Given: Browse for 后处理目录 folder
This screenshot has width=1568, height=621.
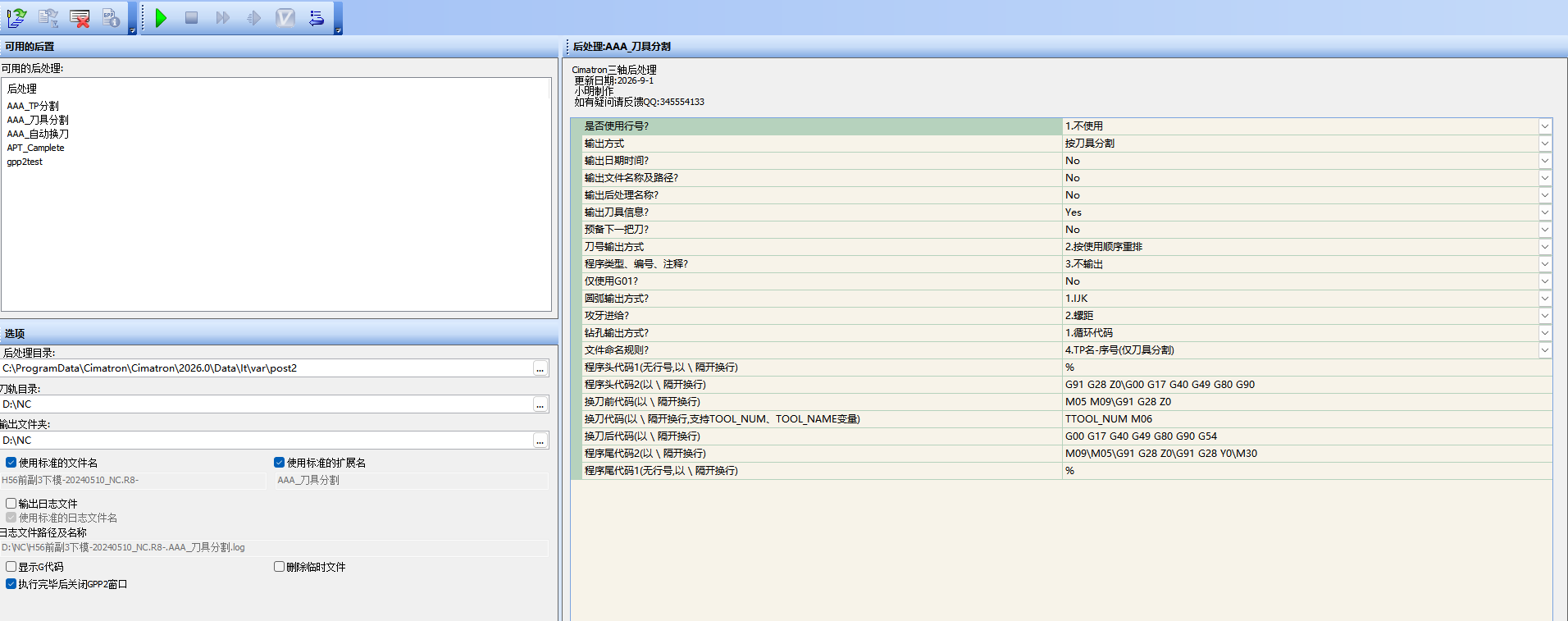Looking at the screenshot, I should (540, 368).
